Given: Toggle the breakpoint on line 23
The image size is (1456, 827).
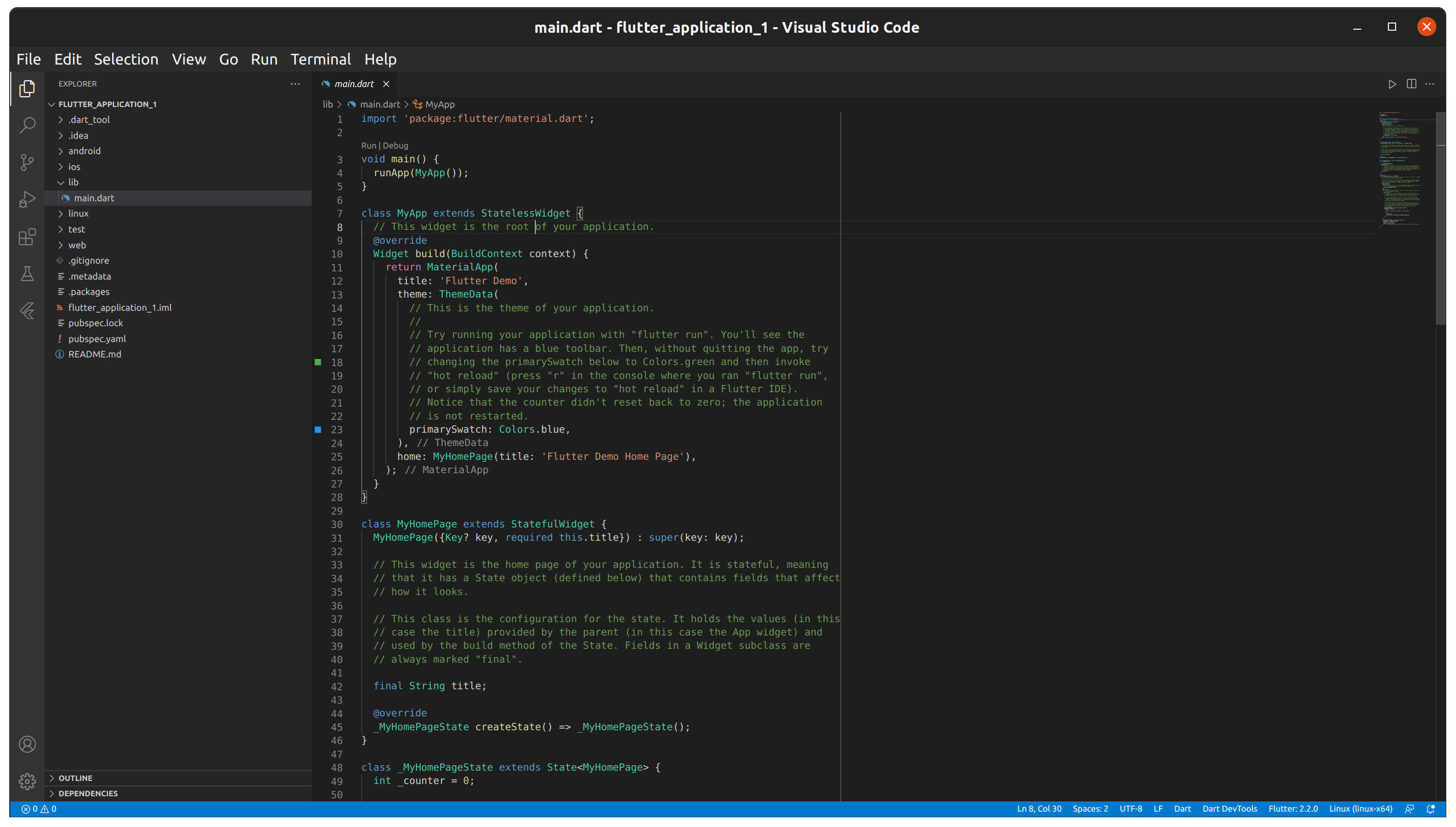Looking at the screenshot, I should [x=317, y=430].
